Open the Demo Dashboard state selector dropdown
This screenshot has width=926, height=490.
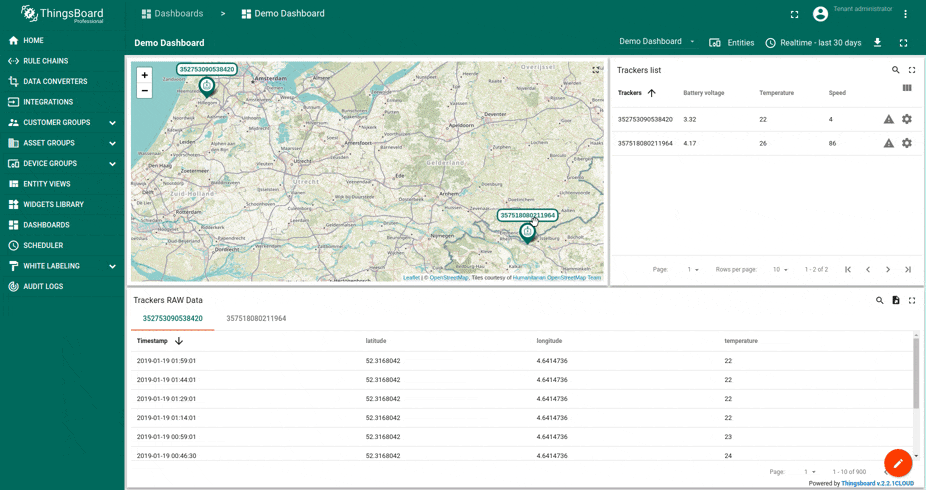point(657,42)
